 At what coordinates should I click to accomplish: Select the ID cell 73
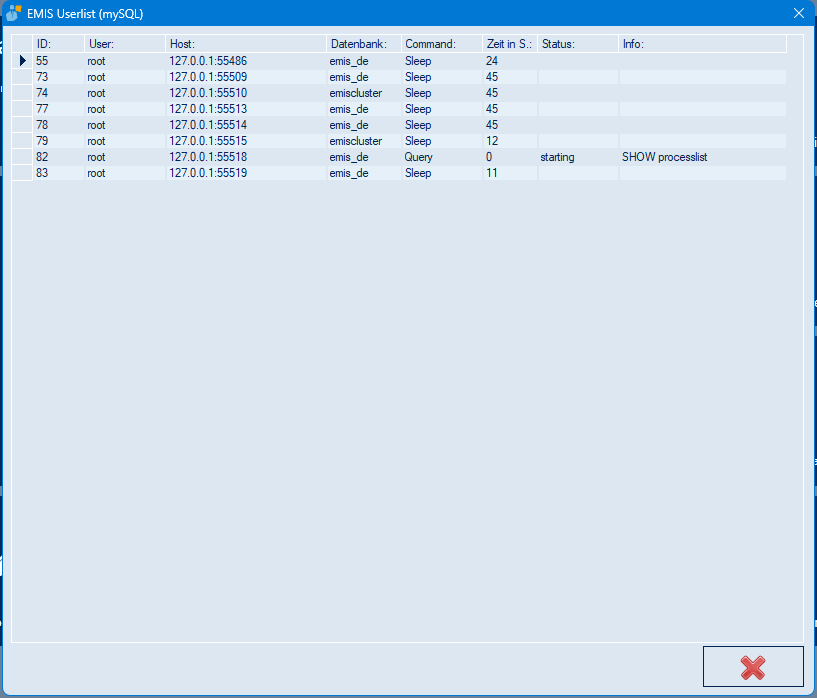(x=58, y=77)
